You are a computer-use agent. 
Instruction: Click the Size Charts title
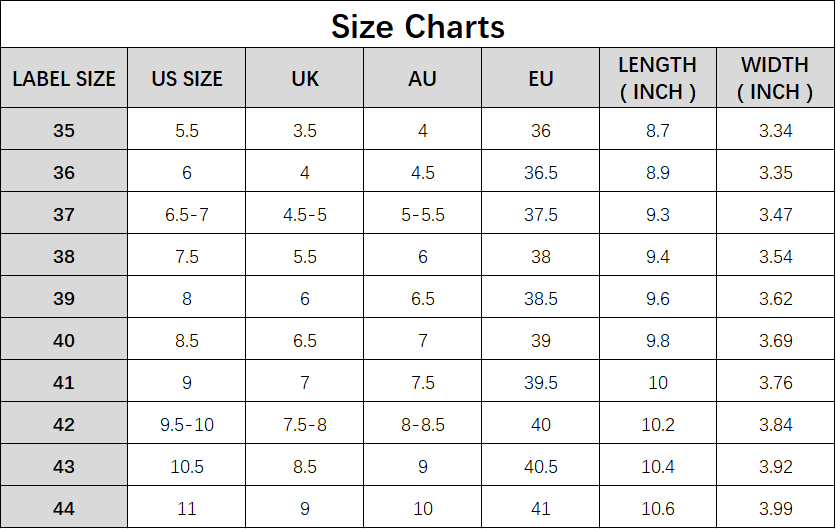click(x=418, y=26)
